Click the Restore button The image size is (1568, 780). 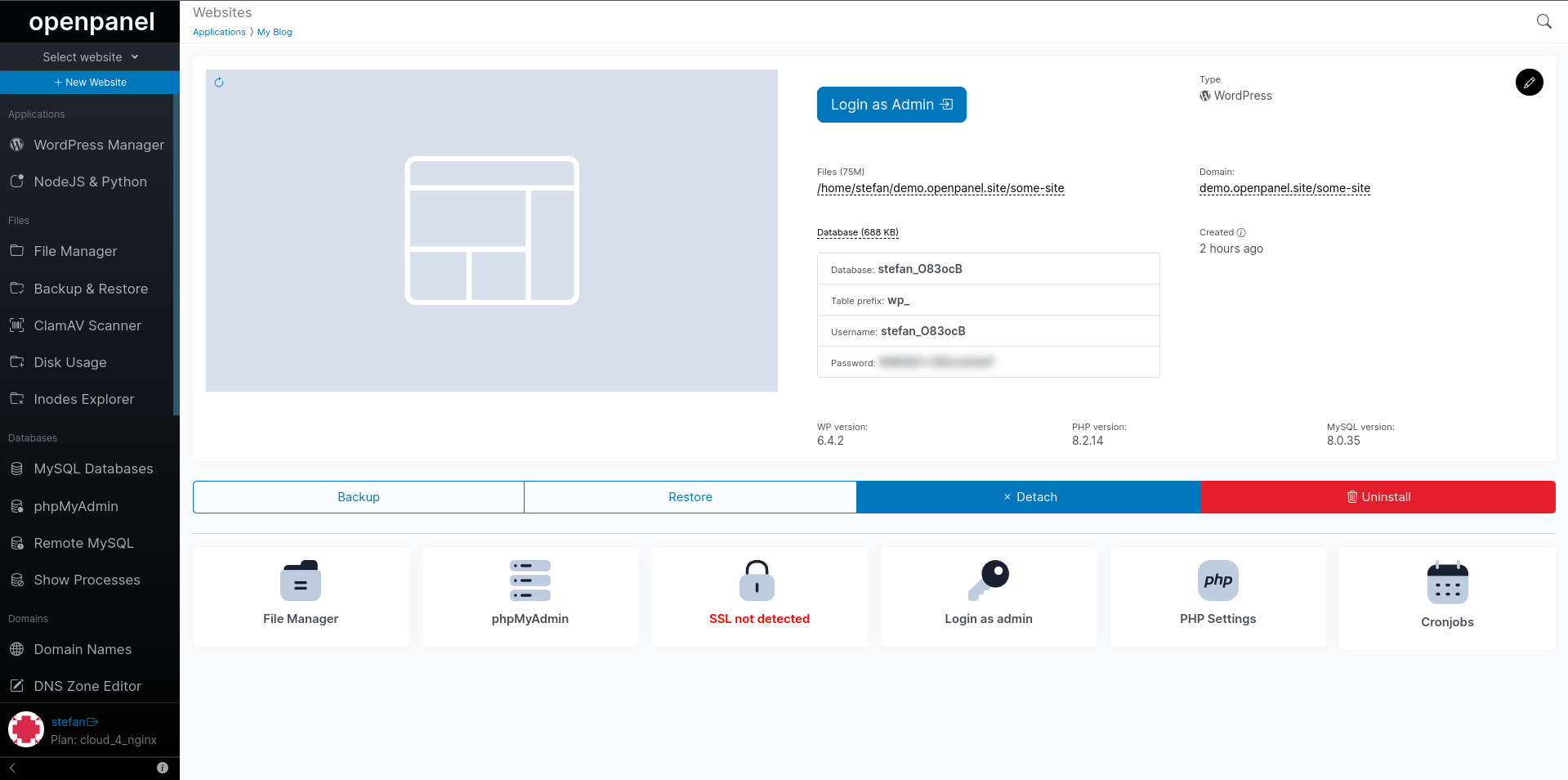(x=690, y=497)
